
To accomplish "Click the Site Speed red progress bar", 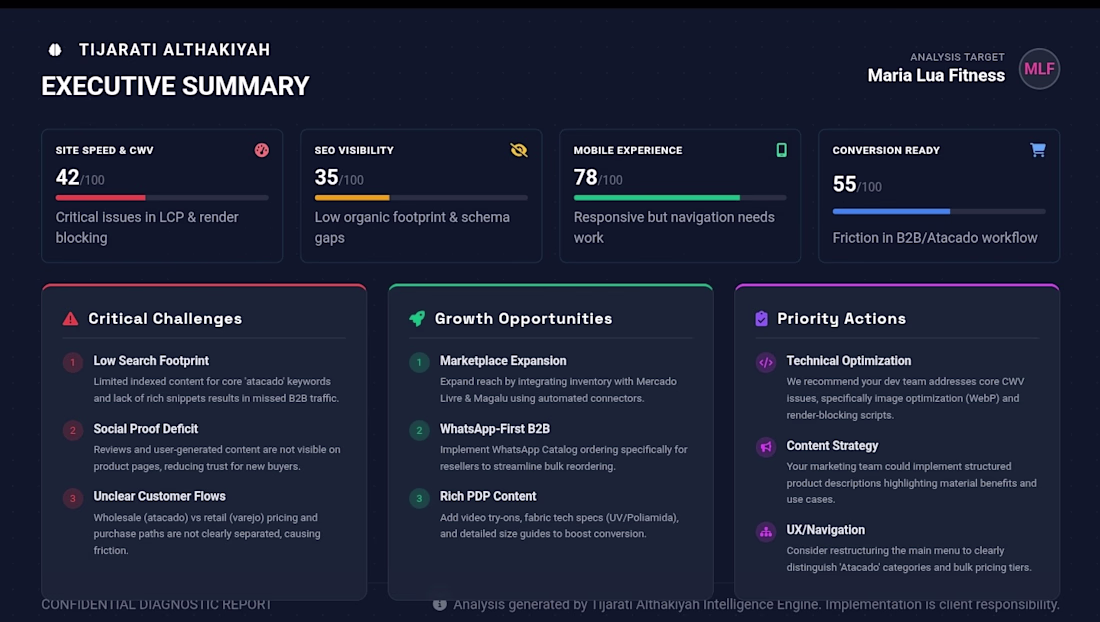I will [x=101, y=198].
